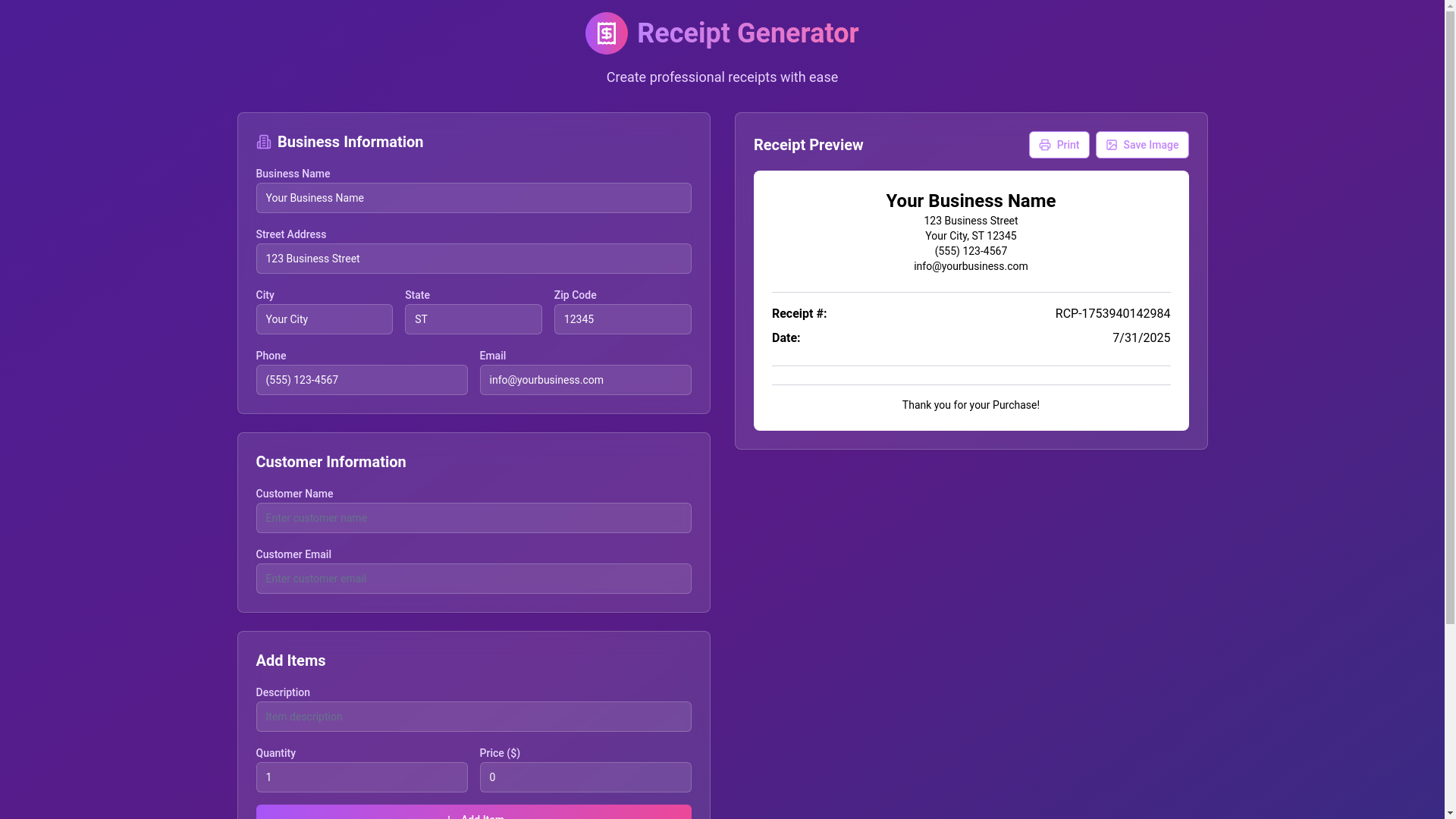Focus the Street Address input field

tap(473, 259)
